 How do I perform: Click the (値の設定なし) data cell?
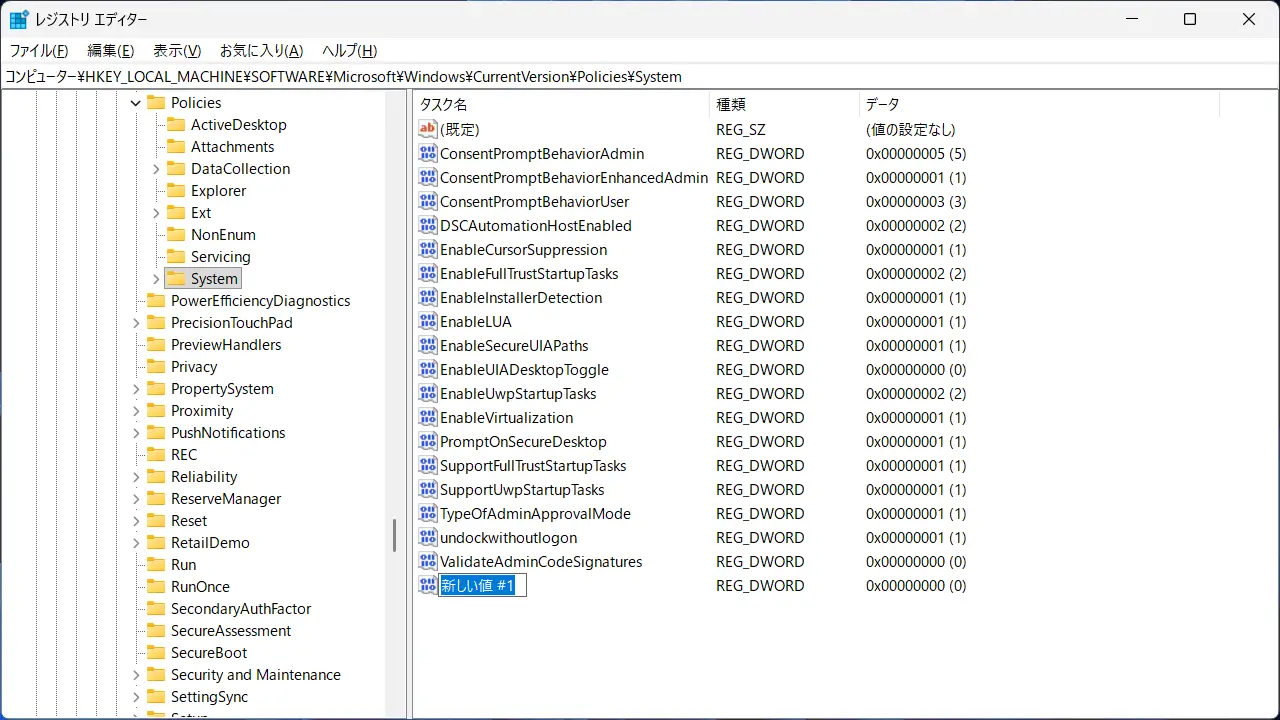[x=911, y=129]
